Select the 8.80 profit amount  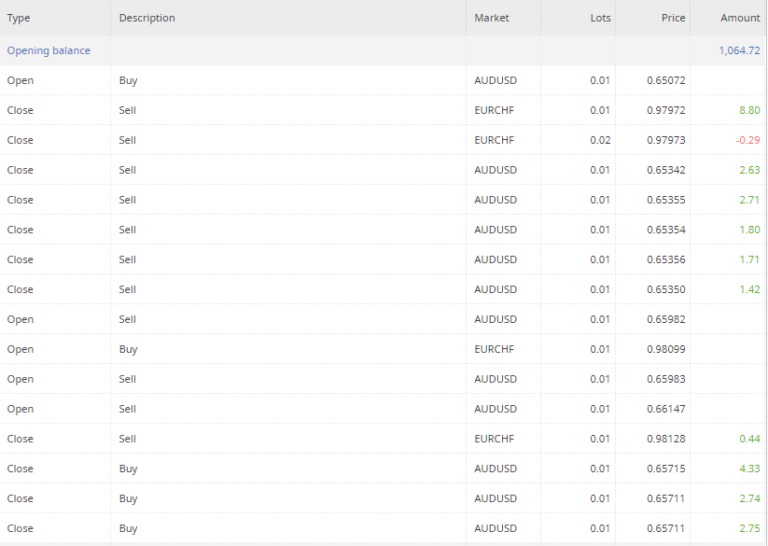coord(749,110)
